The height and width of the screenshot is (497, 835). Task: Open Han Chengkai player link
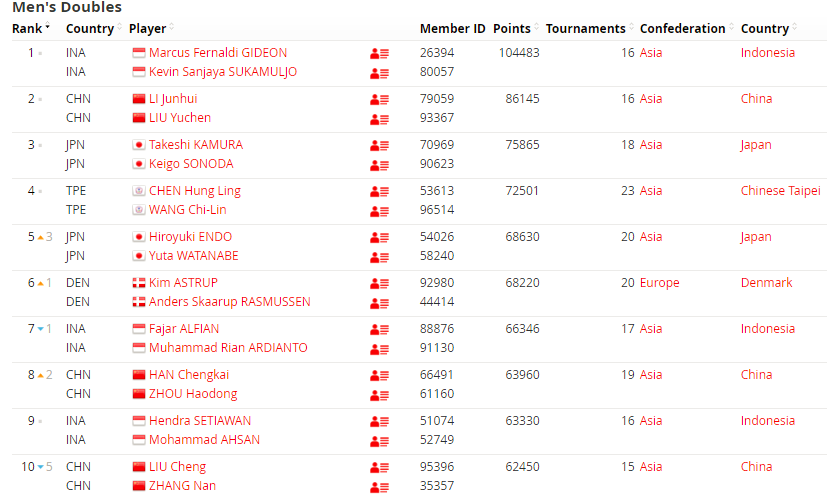pyautogui.click(x=189, y=375)
